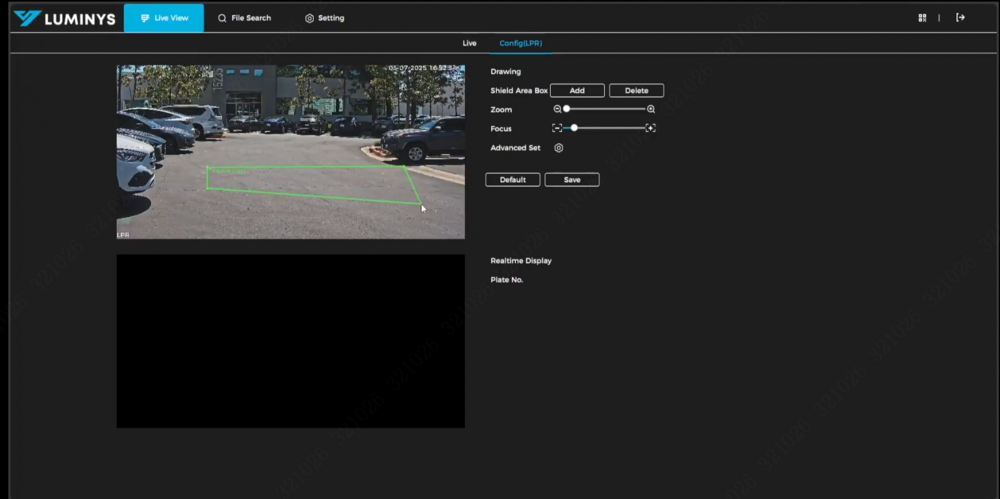Open Advanced Set gear icon
1000x499 pixels.
tap(559, 148)
